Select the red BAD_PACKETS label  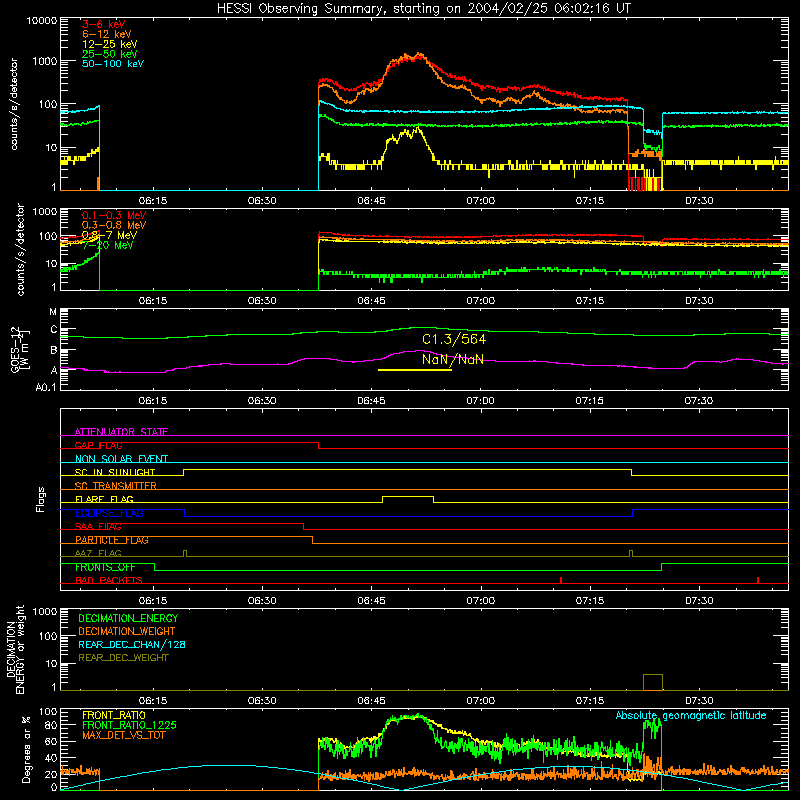[109, 580]
